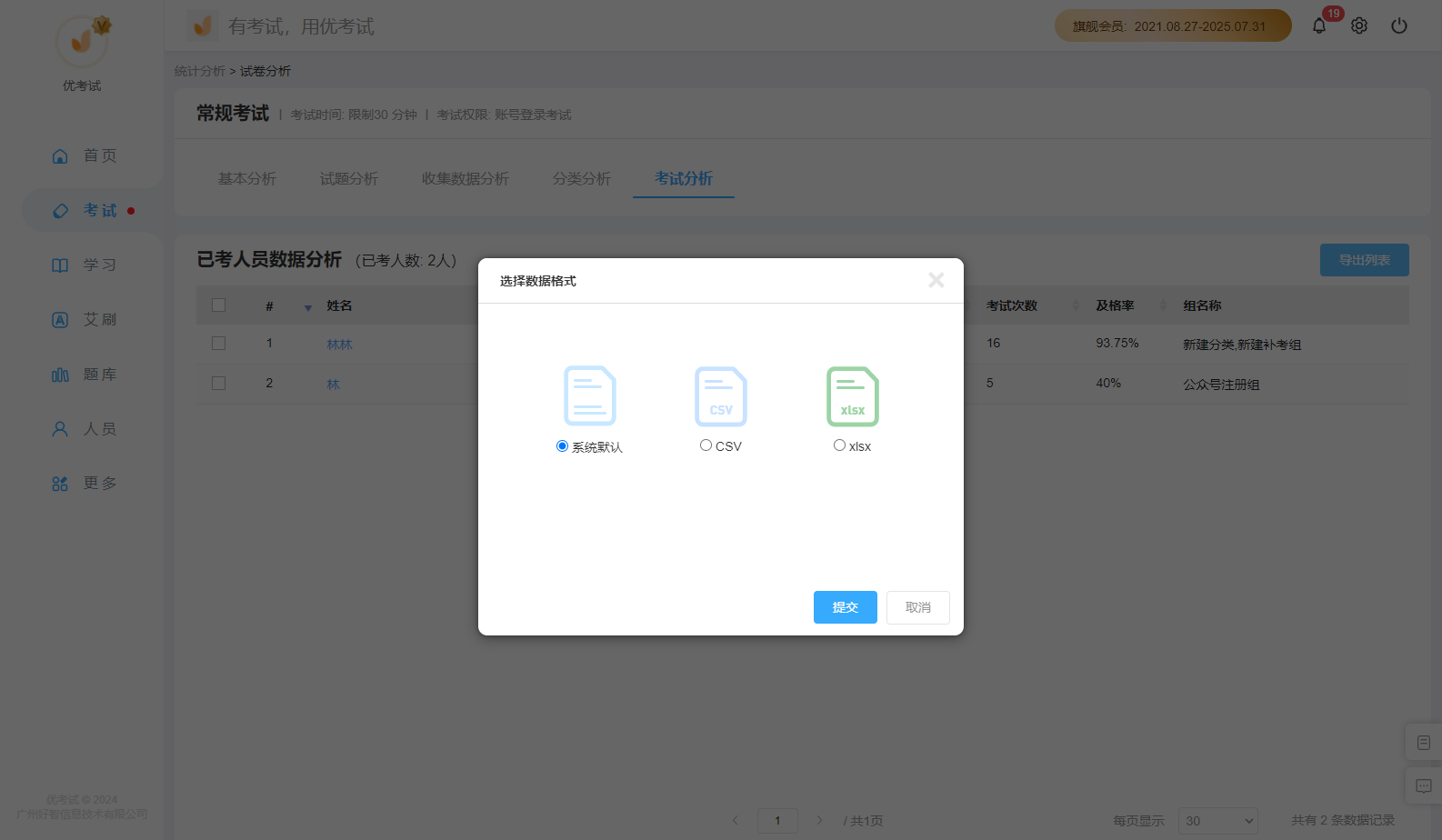The height and width of the screenshot is (840, 1442).
Task: Sort by 及格率 column arrows
Action: [1163, 305]
